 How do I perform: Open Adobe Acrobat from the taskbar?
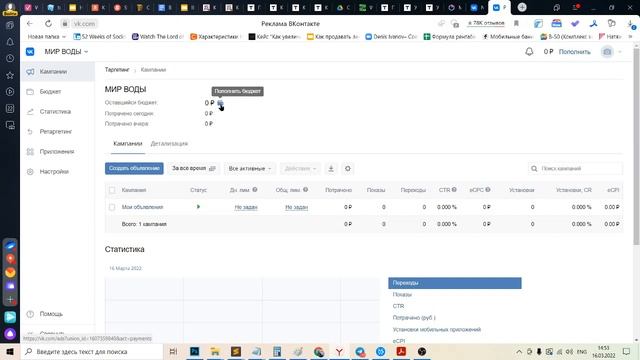(x=401, y=351)
